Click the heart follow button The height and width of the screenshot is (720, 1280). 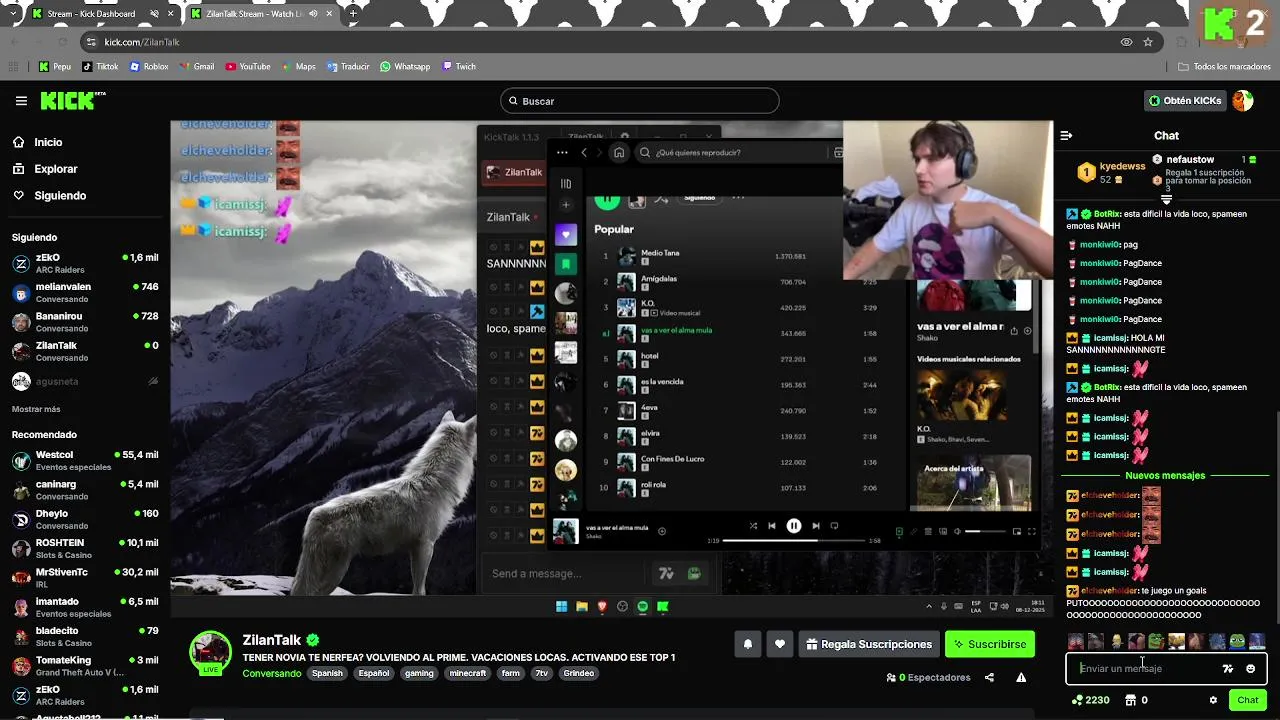[x=780, y=644]
